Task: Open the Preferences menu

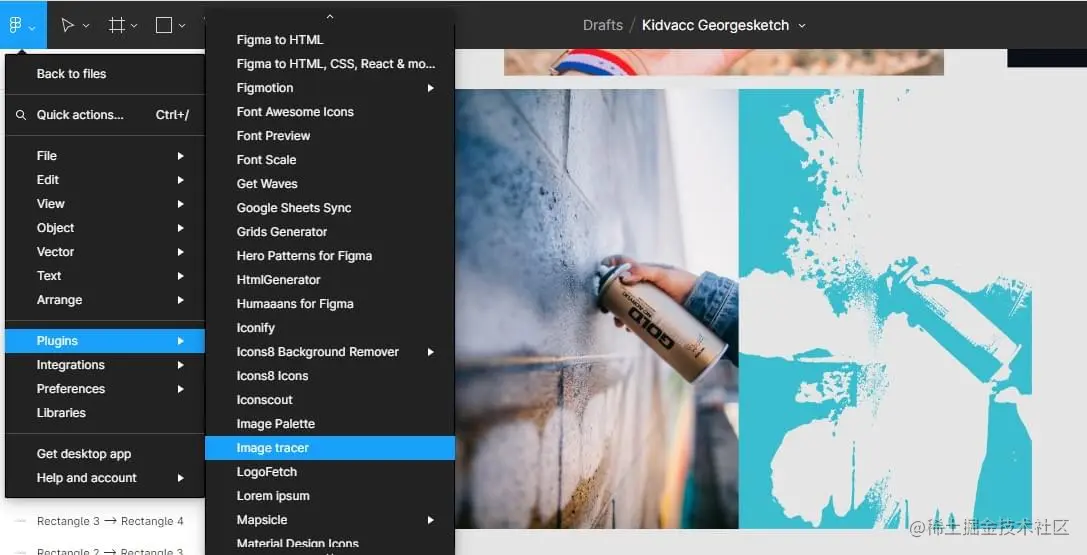Action: coord(105,389)
